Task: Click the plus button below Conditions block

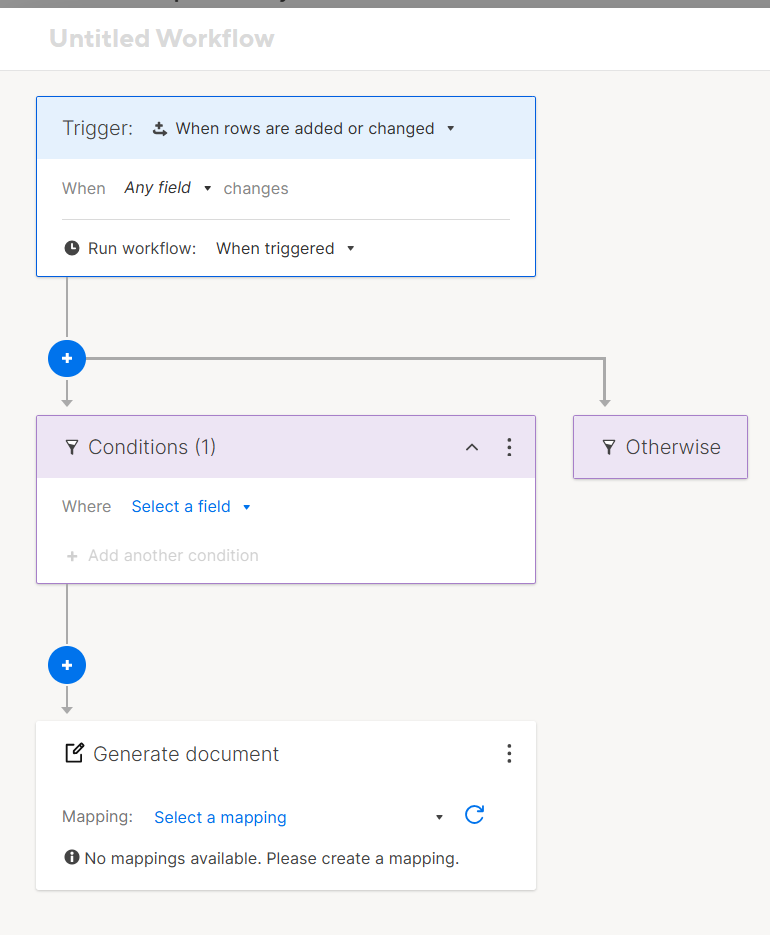Action: click(67, 665)
